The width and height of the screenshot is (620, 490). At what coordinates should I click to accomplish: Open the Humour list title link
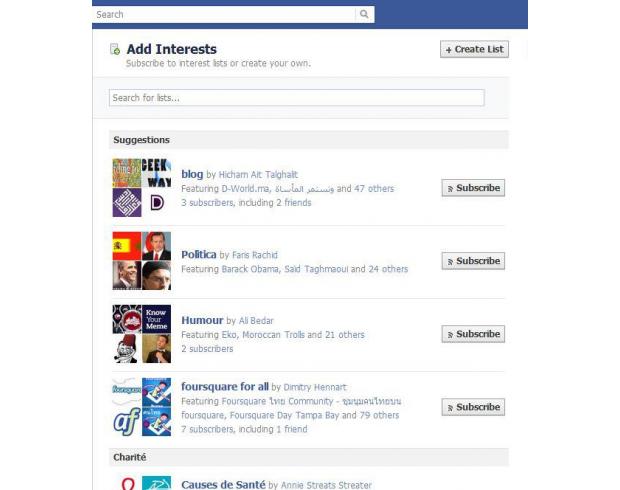202,320
